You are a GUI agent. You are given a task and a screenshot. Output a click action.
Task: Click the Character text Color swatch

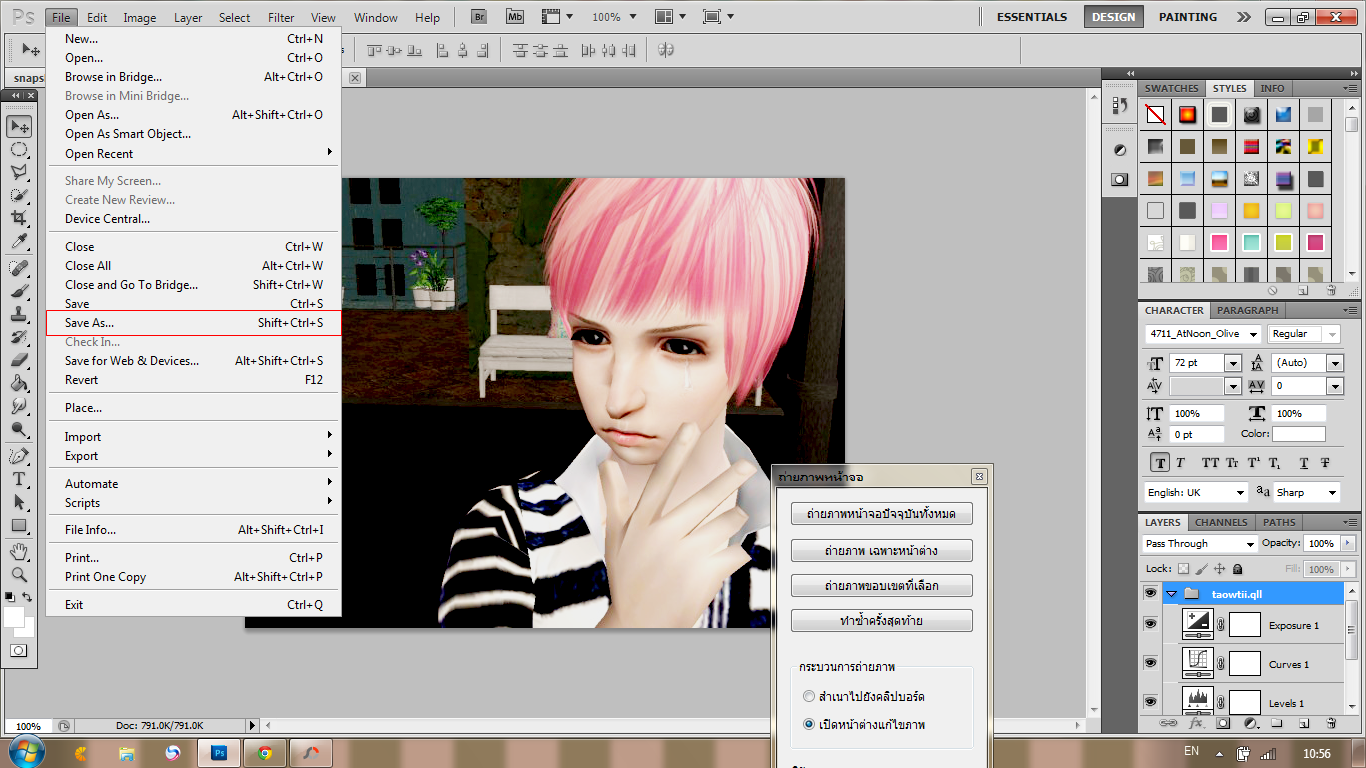click(x=1298, y=434)
